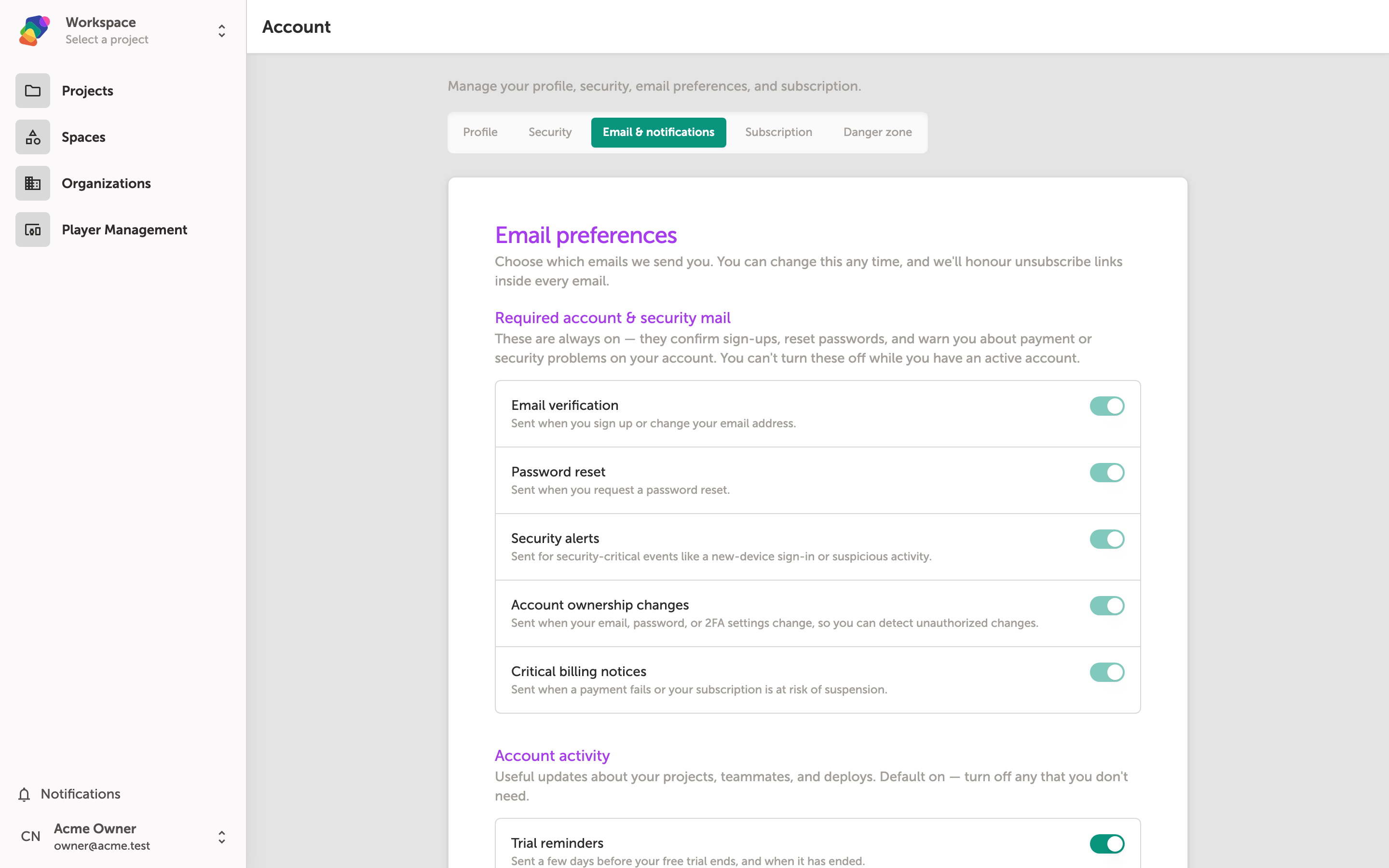
Task: Click the "Required account & security mail" heading
Action: [613, 317]
